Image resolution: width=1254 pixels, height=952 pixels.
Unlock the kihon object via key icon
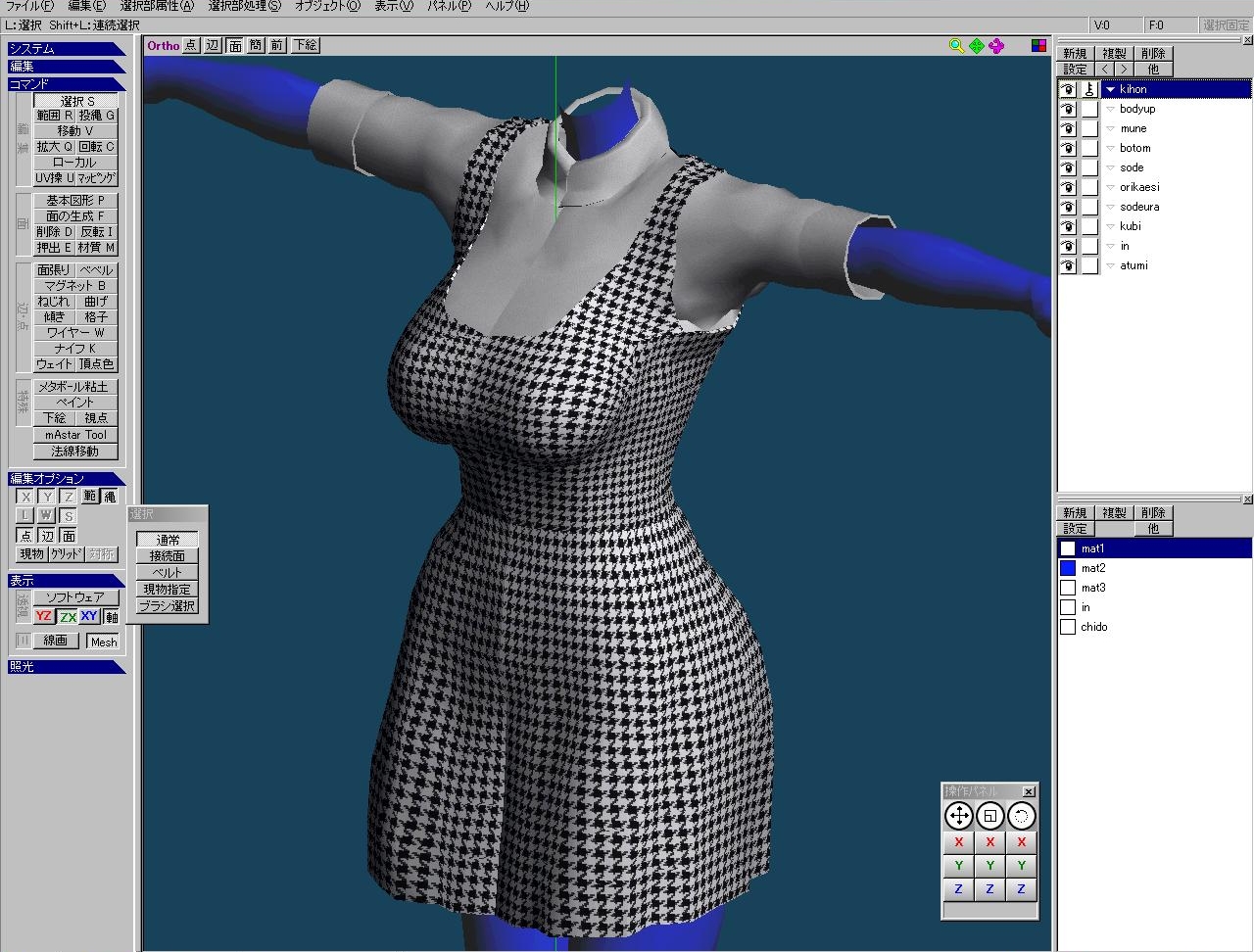(1089, 89)
